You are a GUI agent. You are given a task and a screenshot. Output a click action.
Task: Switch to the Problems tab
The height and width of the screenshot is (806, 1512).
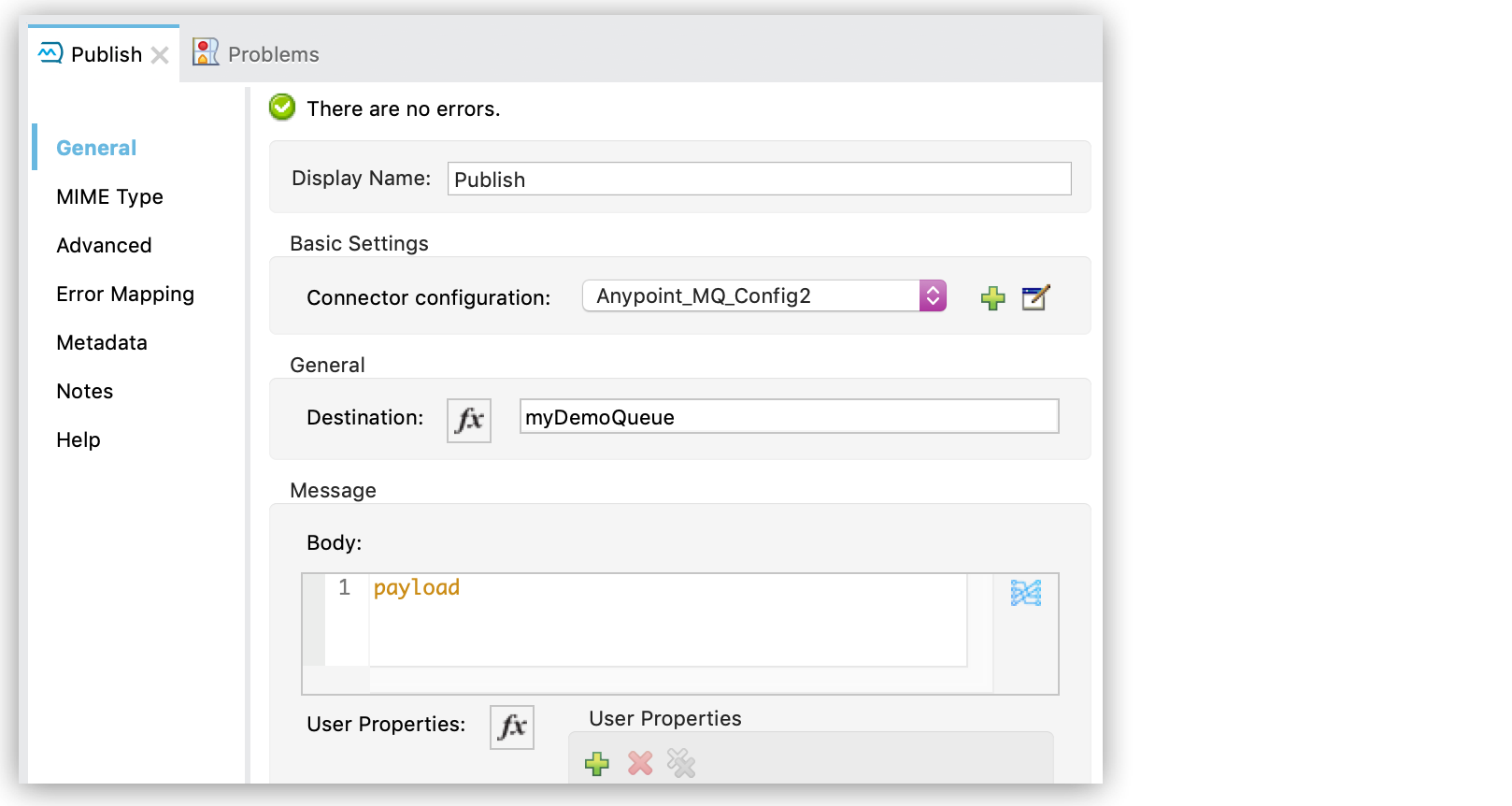tap(271, 53)
